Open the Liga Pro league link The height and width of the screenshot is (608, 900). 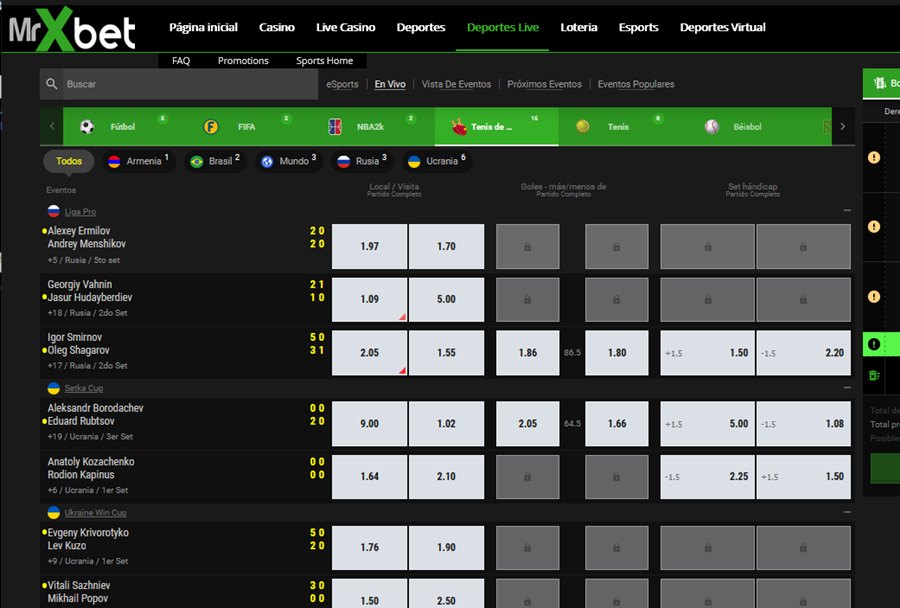(80, 211)
